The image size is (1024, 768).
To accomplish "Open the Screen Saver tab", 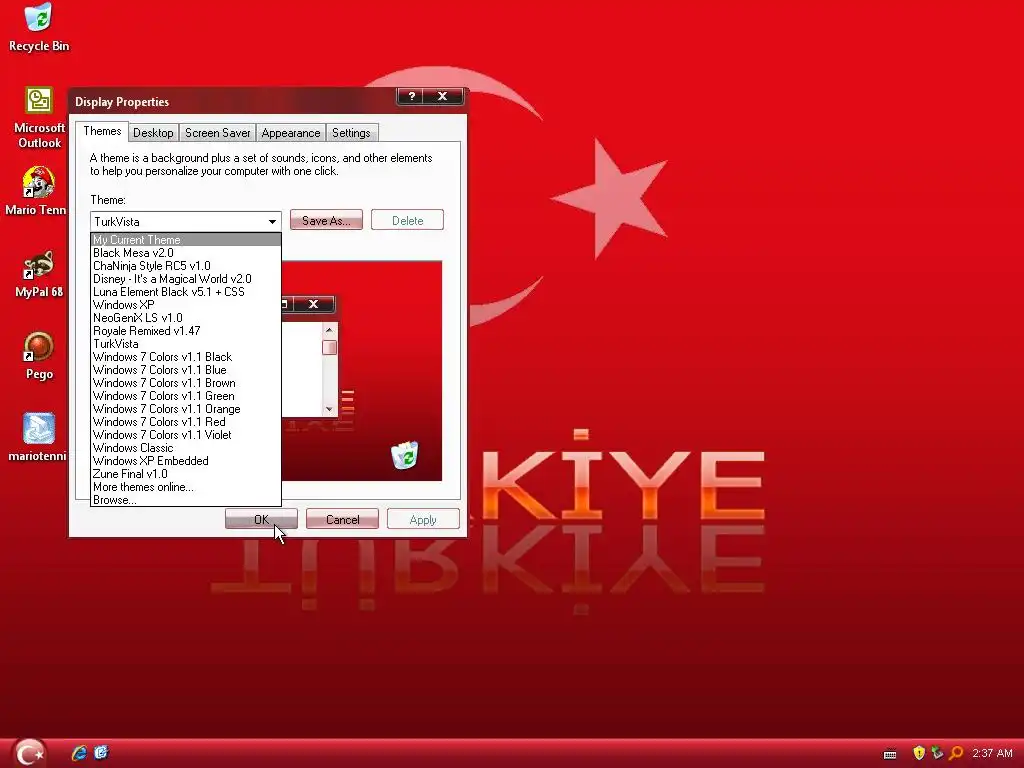I will pos(217,133).
